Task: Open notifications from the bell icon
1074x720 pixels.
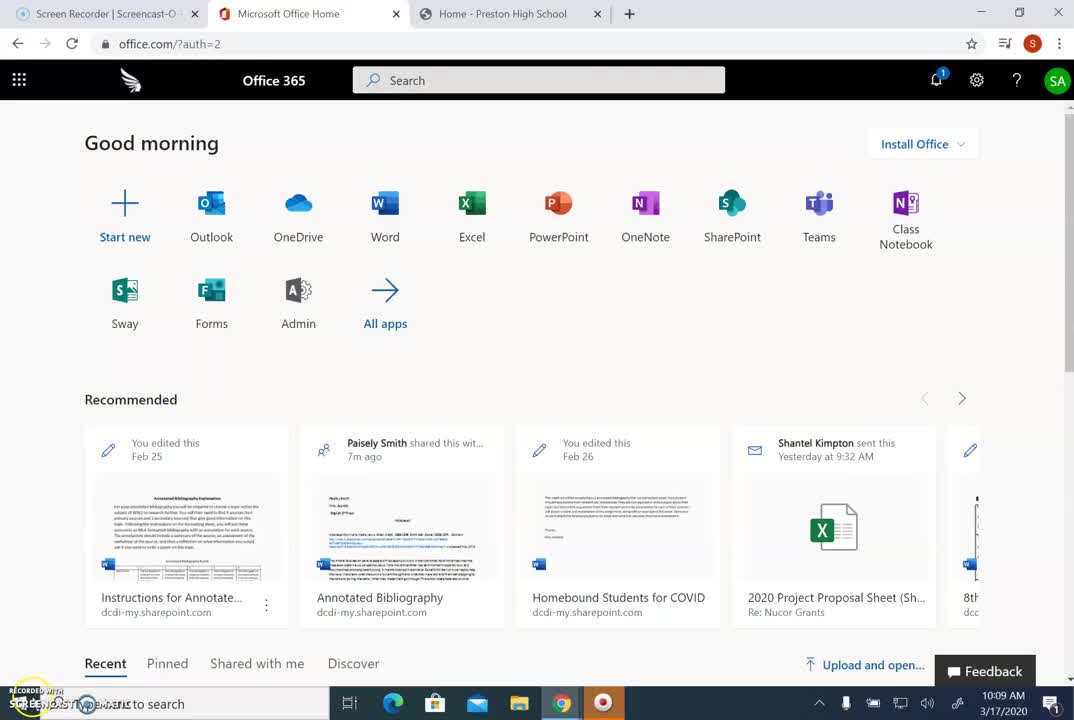Action: tap(936, 79)
